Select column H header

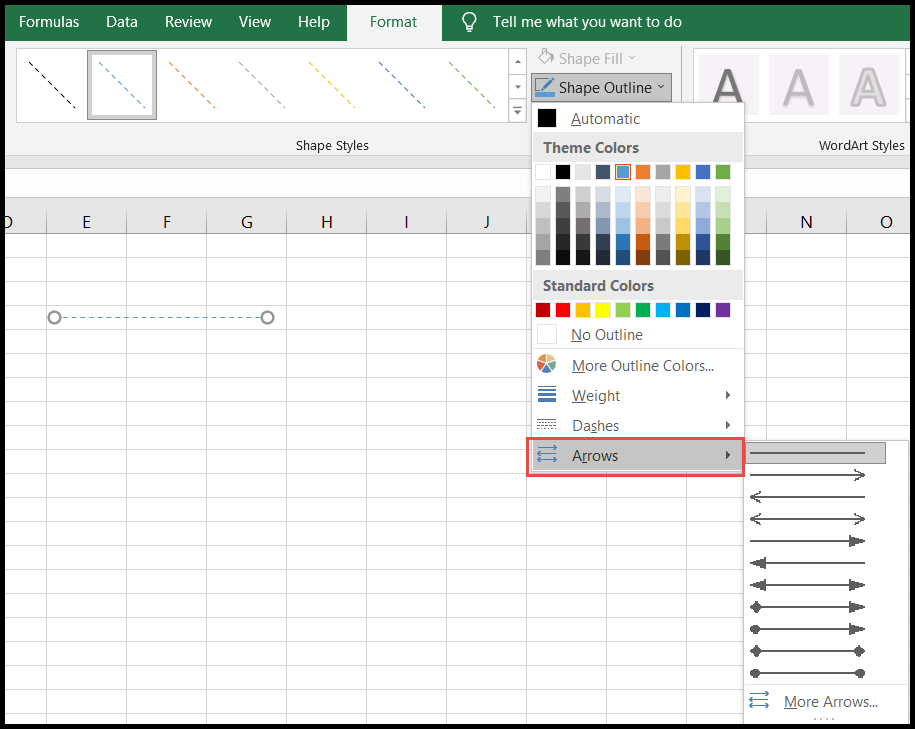click(x=326, y=222)
